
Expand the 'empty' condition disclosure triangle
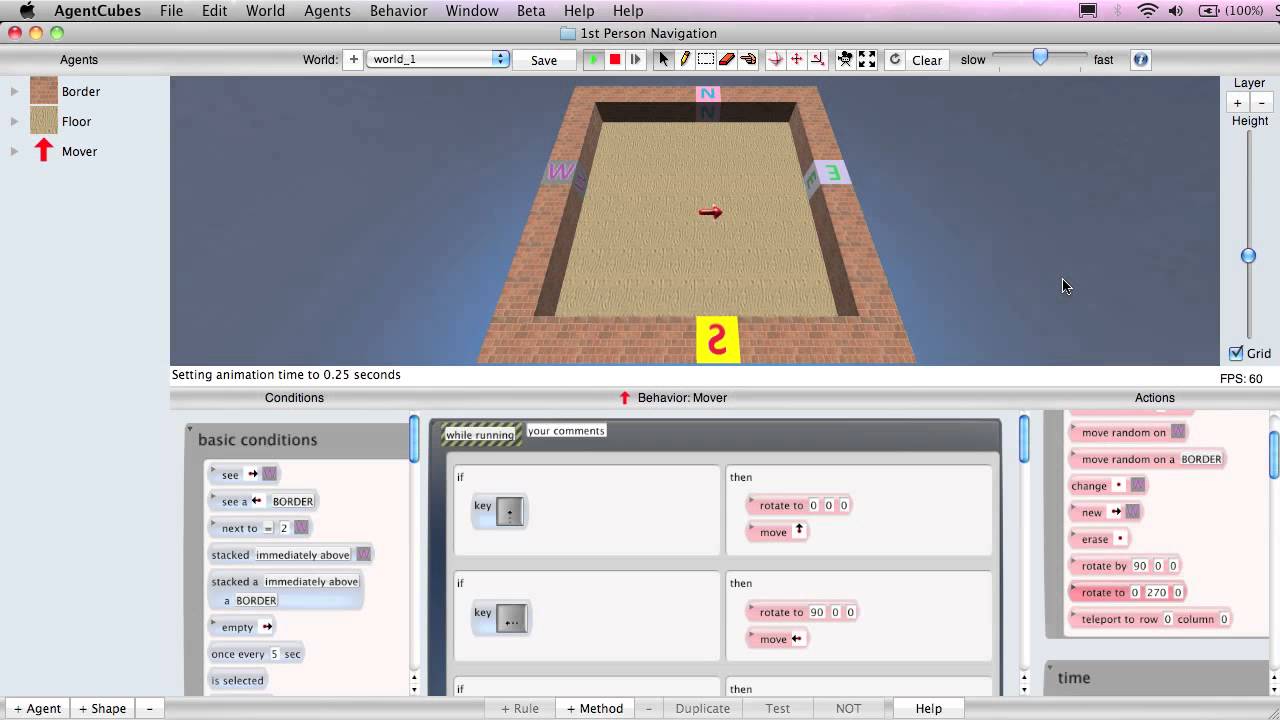[213, 621]
